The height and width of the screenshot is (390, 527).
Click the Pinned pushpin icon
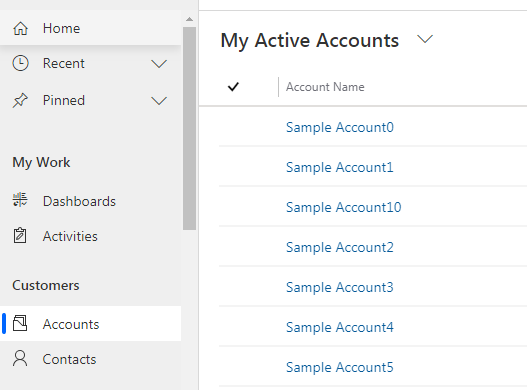coord(20,100)
